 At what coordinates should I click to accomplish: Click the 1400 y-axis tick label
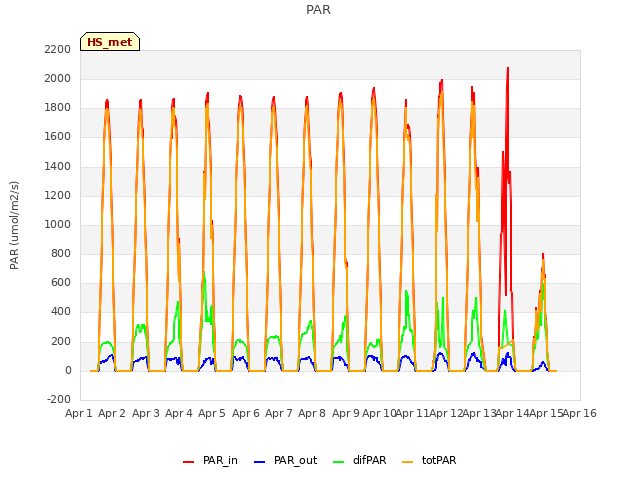[x=58, y=166]
